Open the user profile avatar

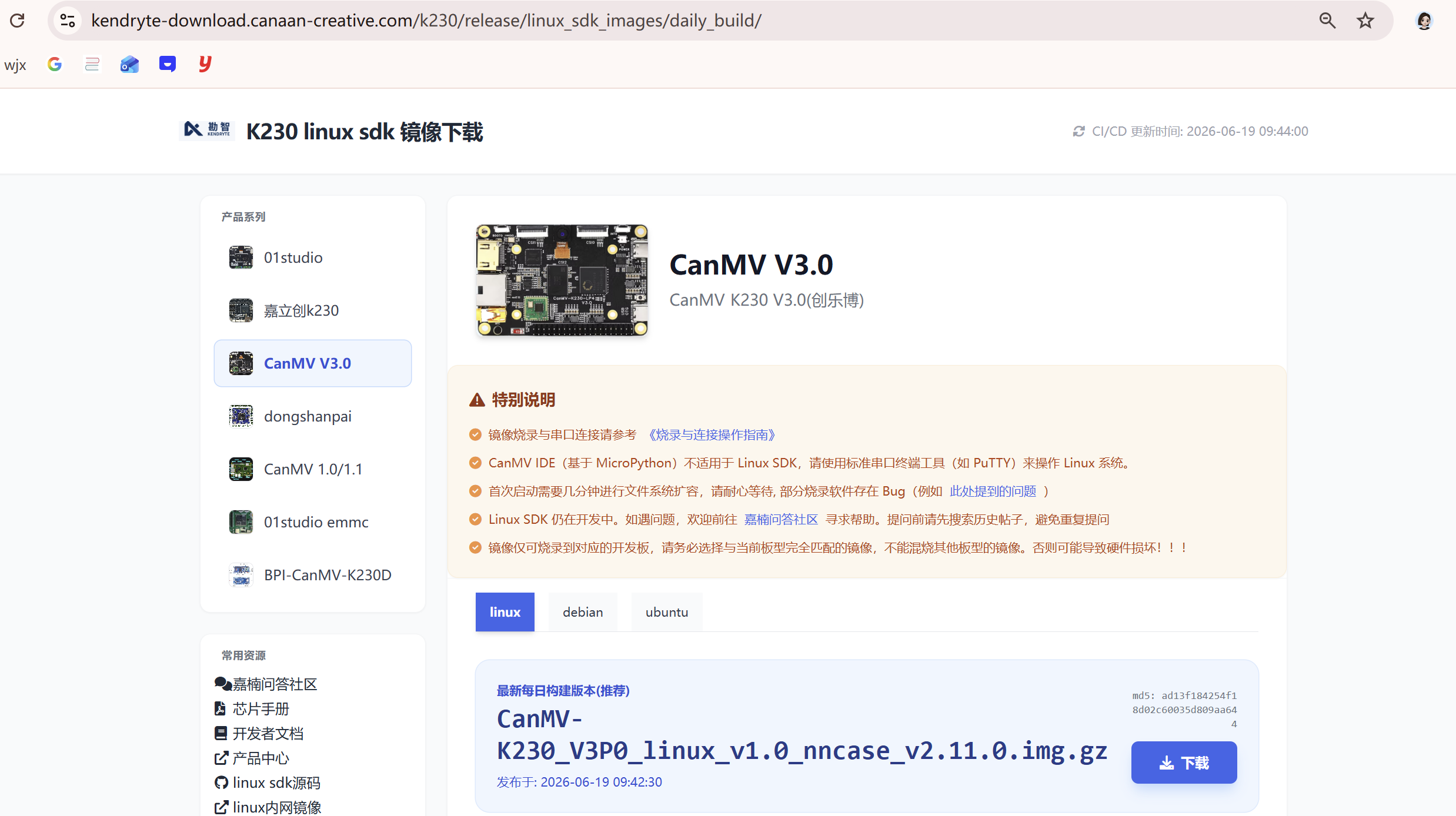pos(1424,21)
